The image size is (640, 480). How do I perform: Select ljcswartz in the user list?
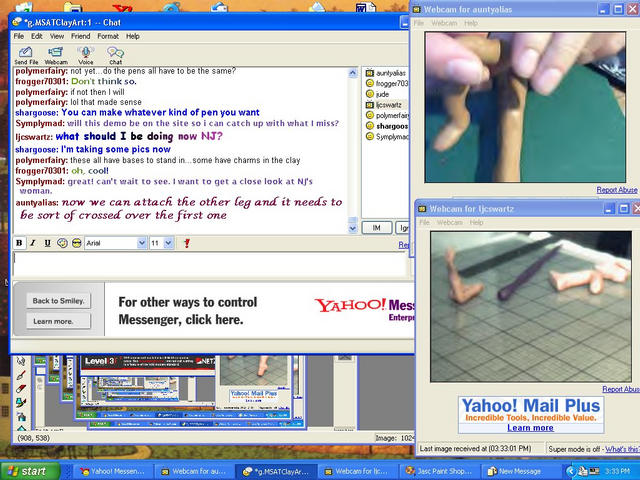(384, 105)
